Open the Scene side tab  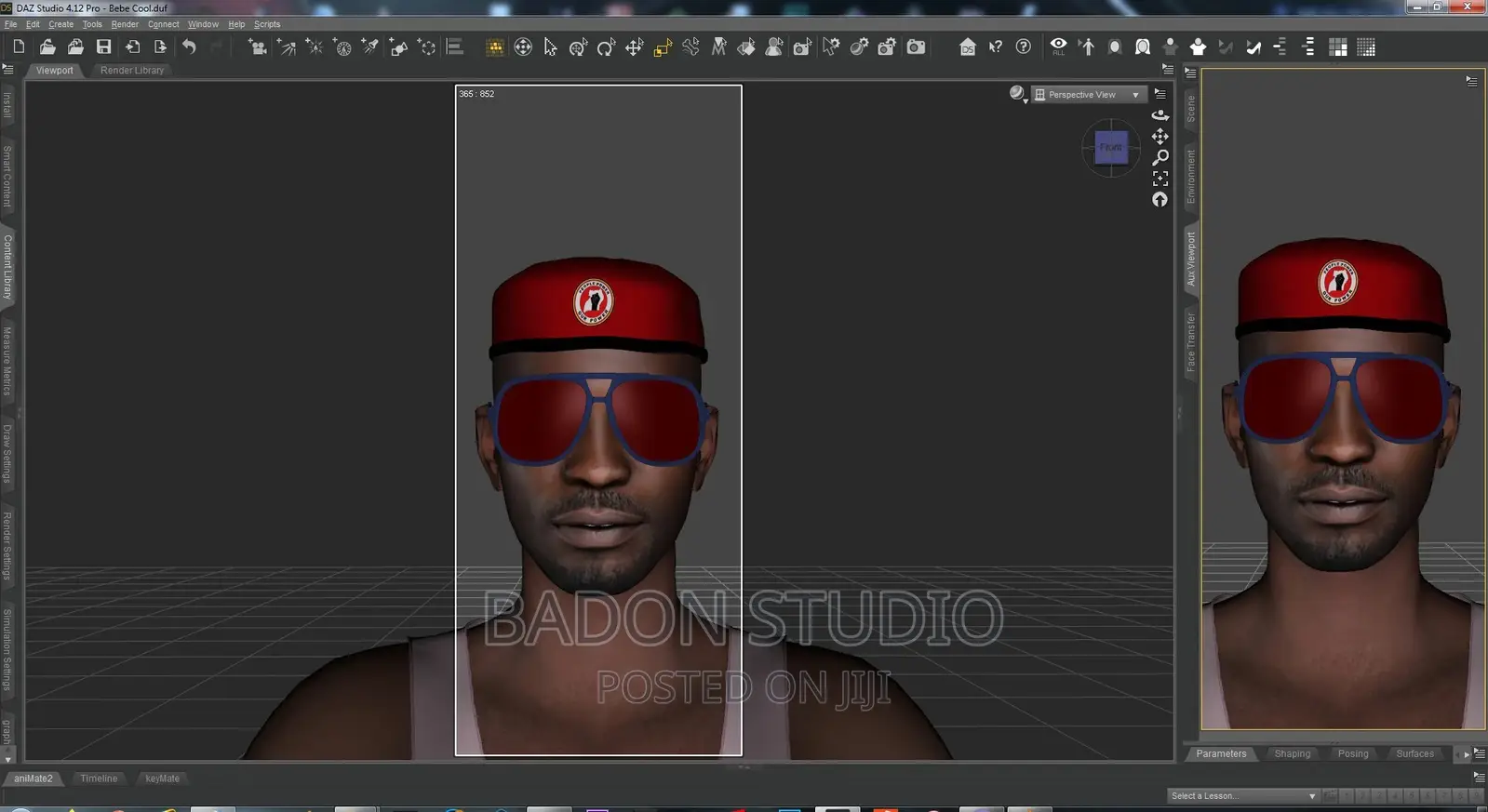click(1191, 109)
